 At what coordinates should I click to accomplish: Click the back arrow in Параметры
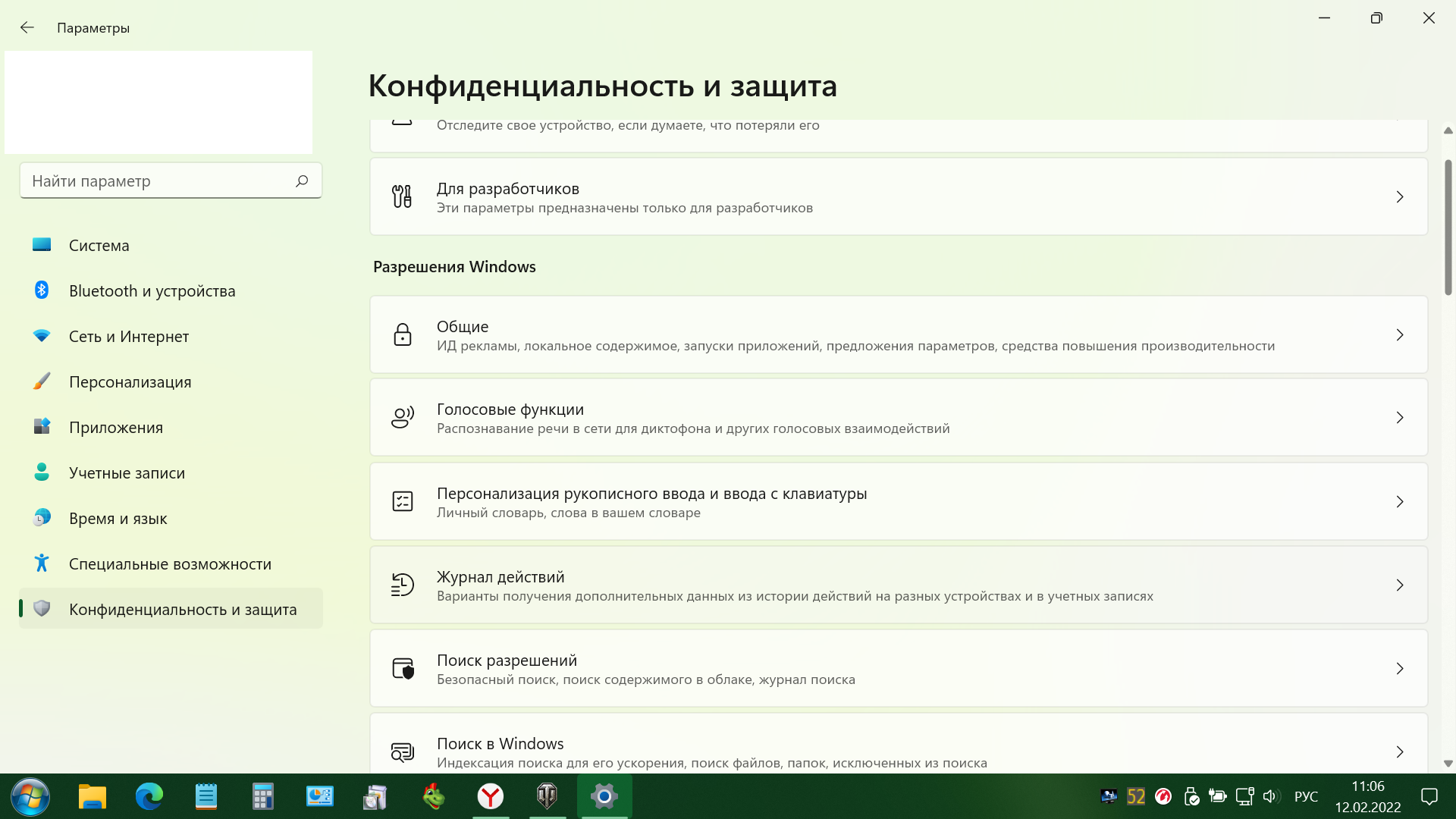[27, 28]
